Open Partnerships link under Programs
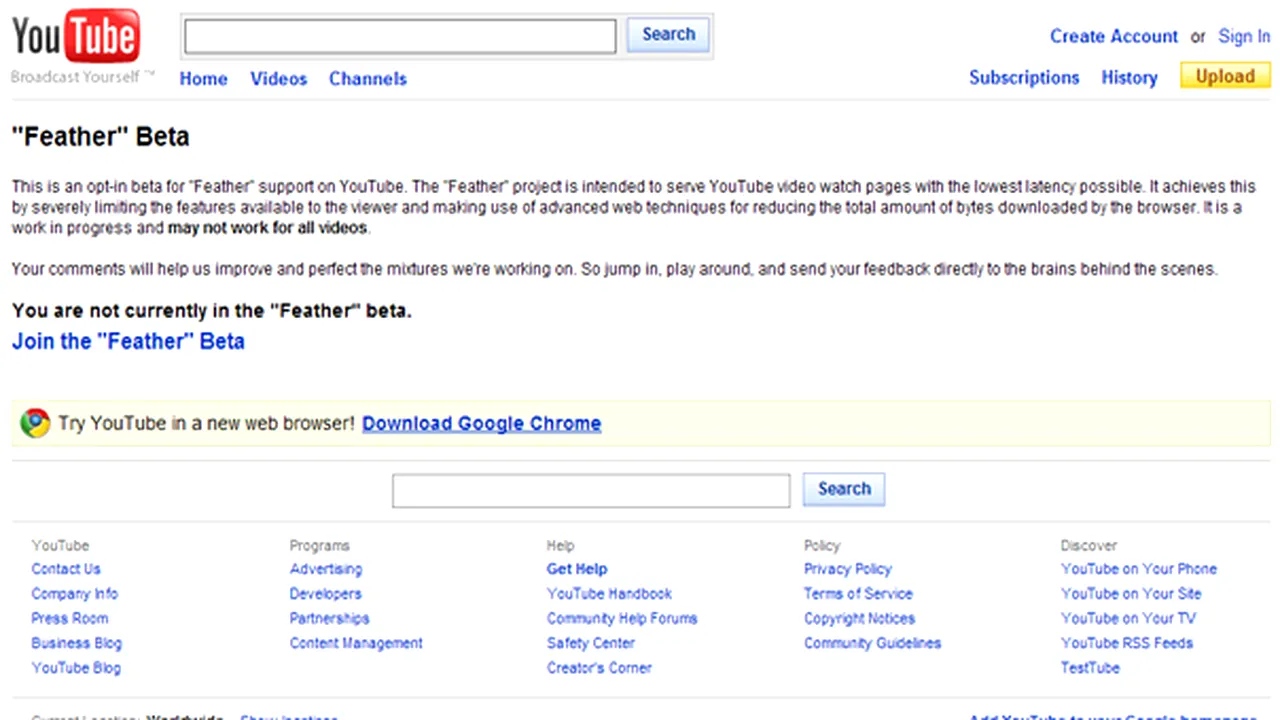The height and width of the screenshot is (720, 1280). pyautogui.click(x=330, y=619)
